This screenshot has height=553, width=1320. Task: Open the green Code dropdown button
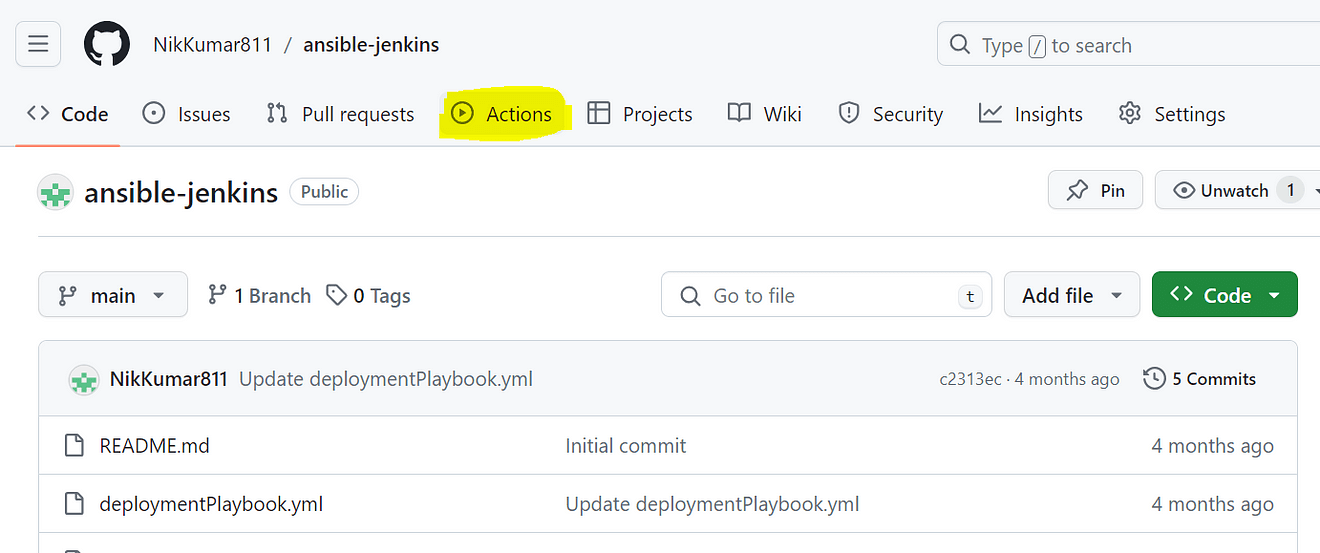1224,295
